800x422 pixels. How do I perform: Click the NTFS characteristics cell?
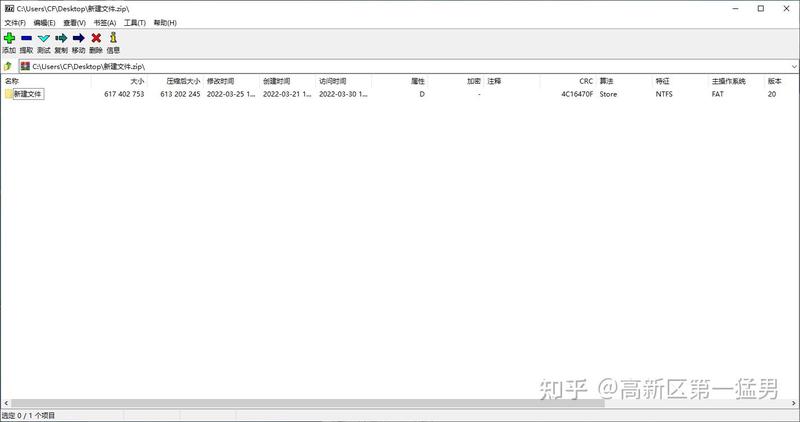pyautogui.click(x=664, y=94)
